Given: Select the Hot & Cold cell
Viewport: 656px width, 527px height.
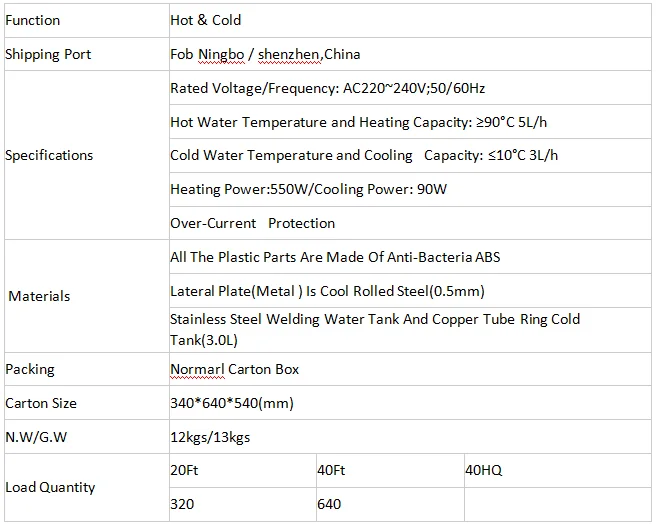Looking at the screenshot, I should (205, 20).
